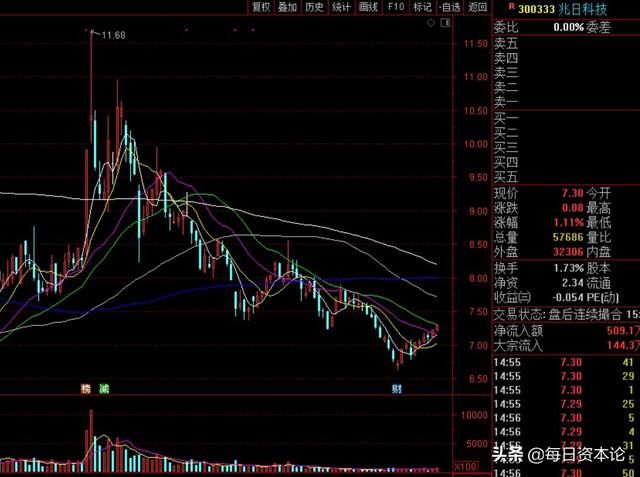The height and width of the screenshot is (477, 640).
Task: Click the 减 event marker on chart
Action: pyautogui.click(x=103, y=387)
